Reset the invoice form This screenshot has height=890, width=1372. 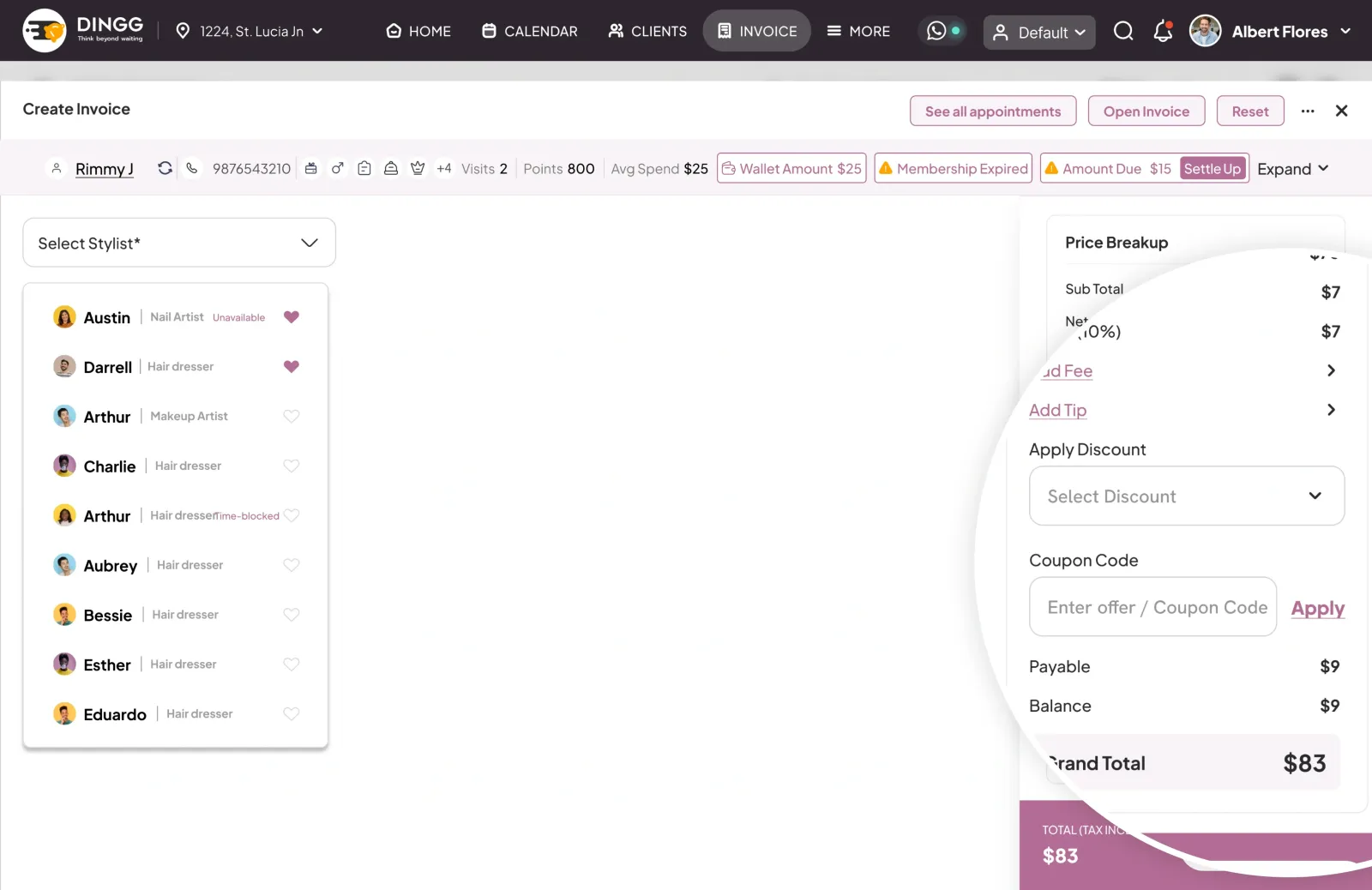click(x=1250, y=111)
